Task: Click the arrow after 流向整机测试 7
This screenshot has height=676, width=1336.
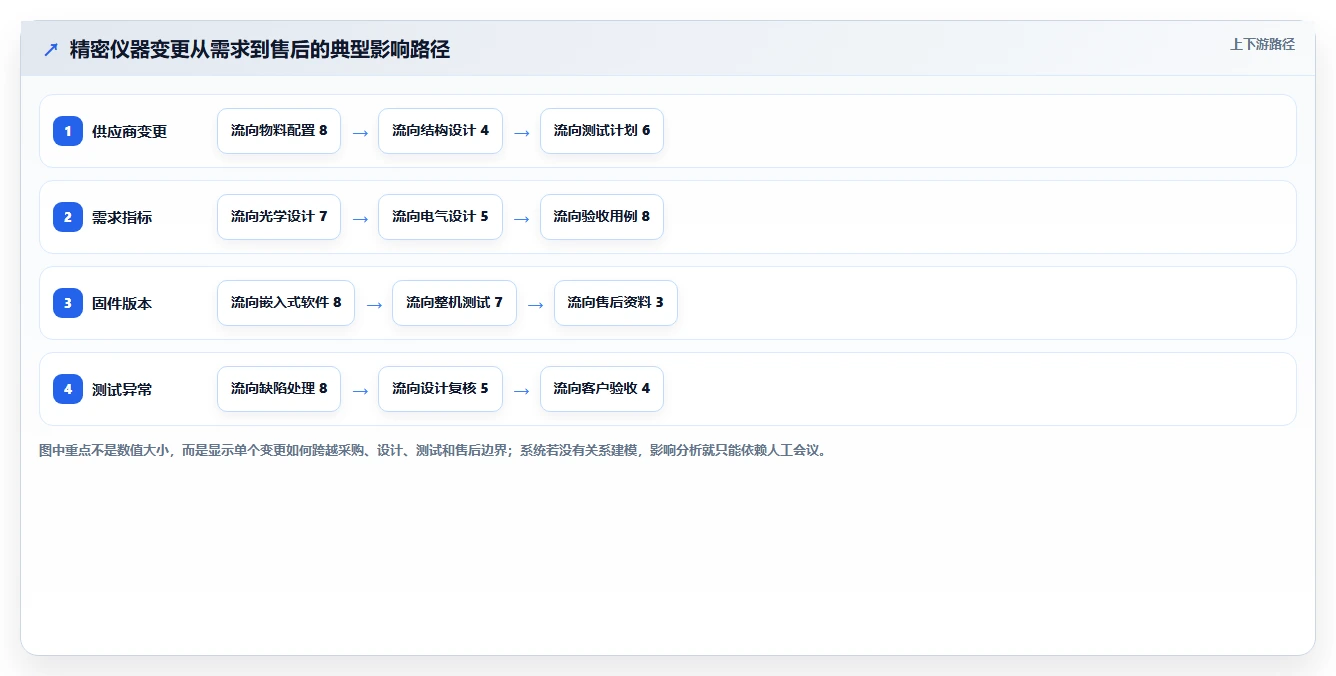Action: tap(535, 304)
